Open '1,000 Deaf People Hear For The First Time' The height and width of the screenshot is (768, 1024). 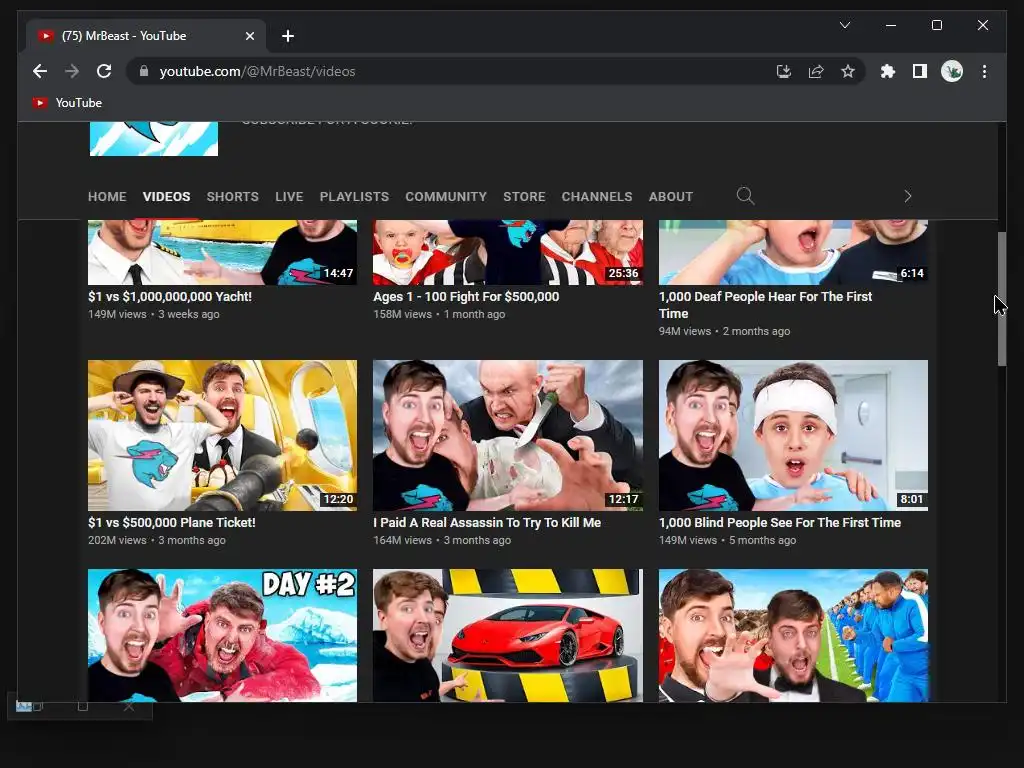tap(765, 305)
